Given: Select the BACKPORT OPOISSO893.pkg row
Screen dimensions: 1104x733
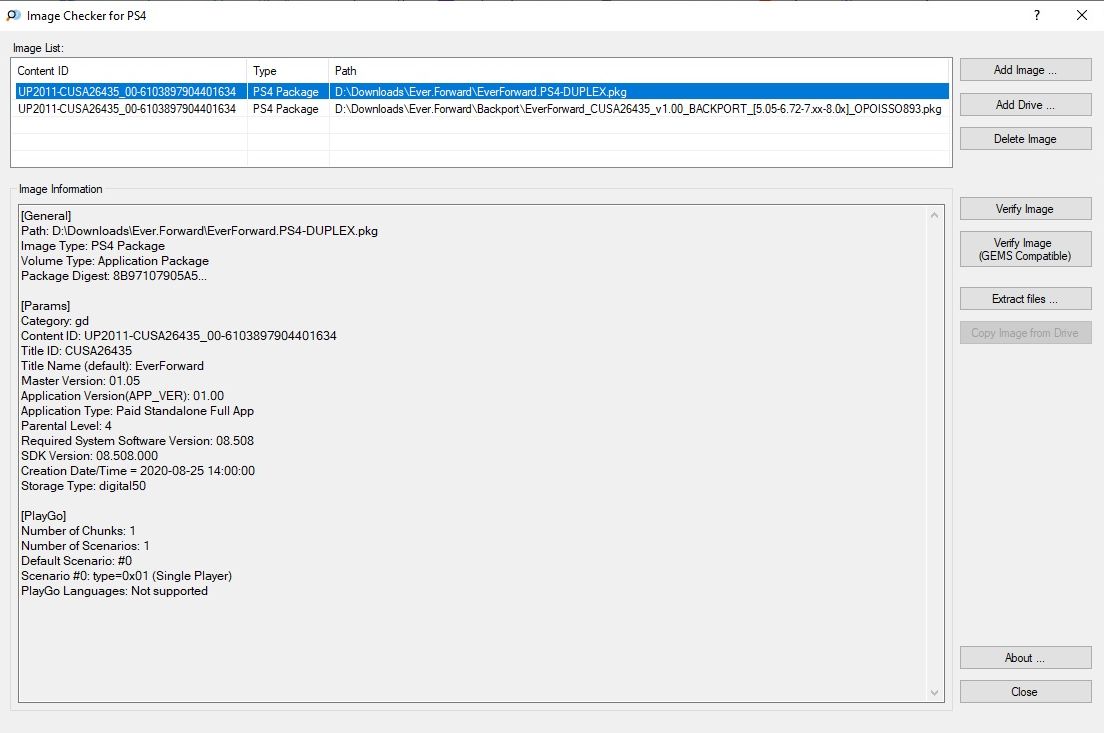Looking at the screenshot, I should click(482, 109).
